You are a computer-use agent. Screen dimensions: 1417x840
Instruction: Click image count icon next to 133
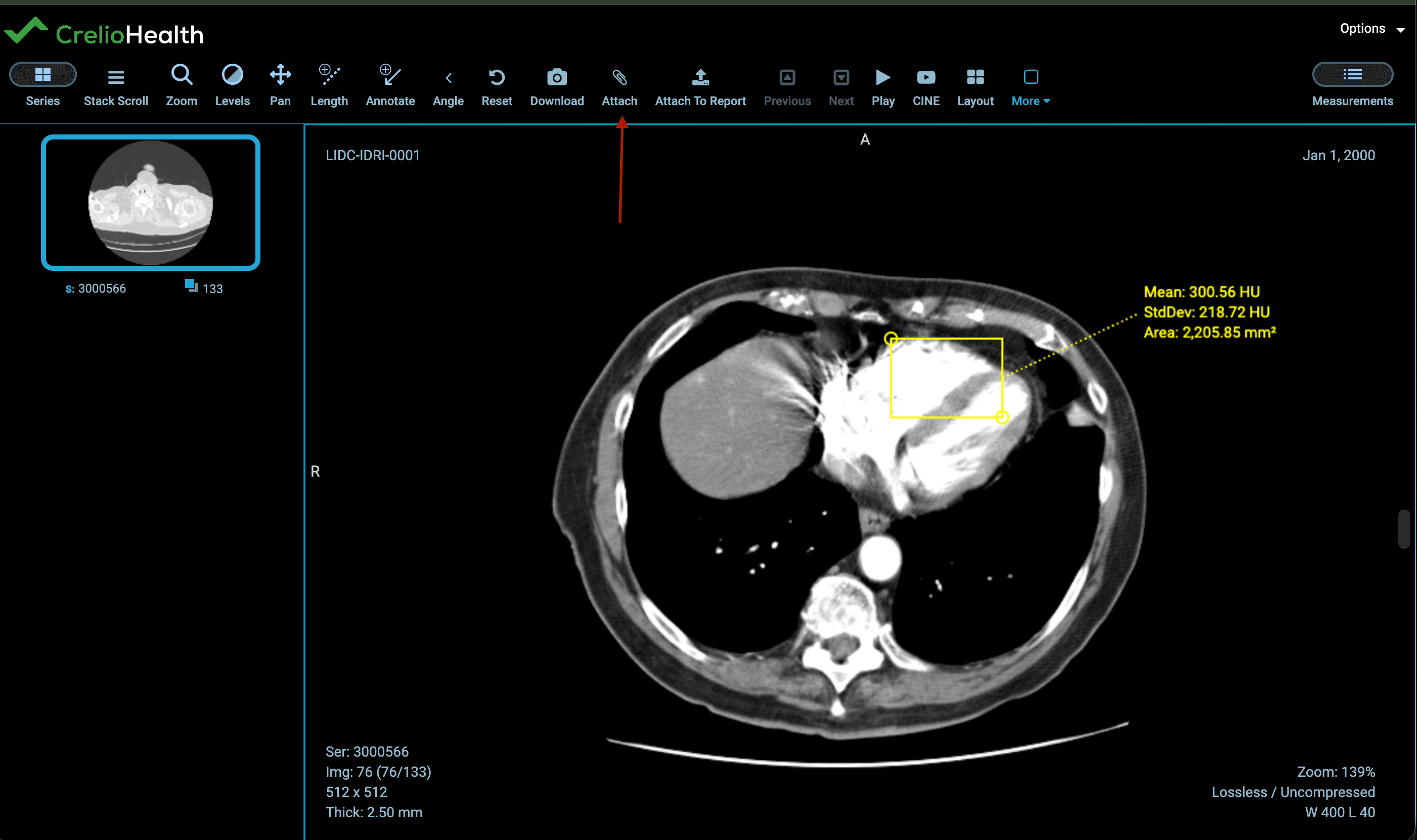click(192, 286)
